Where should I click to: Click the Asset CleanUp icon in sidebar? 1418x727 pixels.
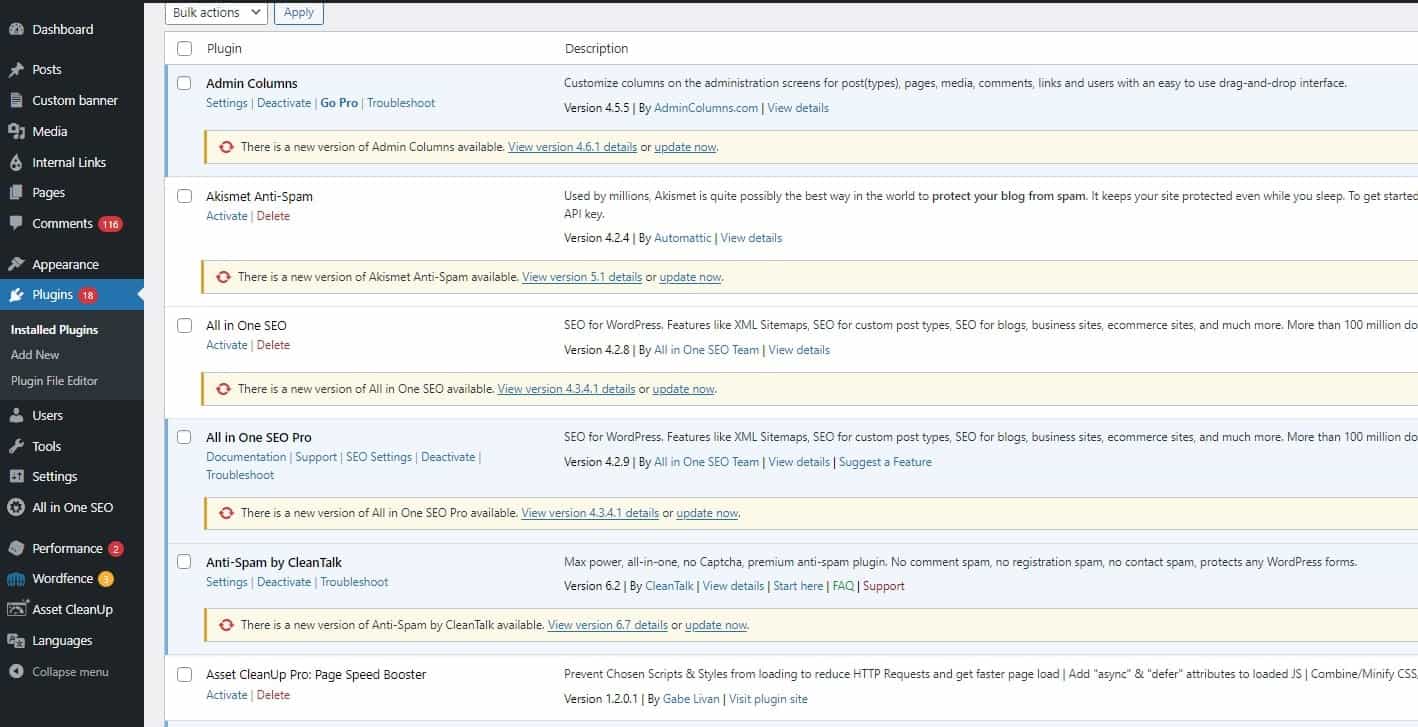pos(16,610)
